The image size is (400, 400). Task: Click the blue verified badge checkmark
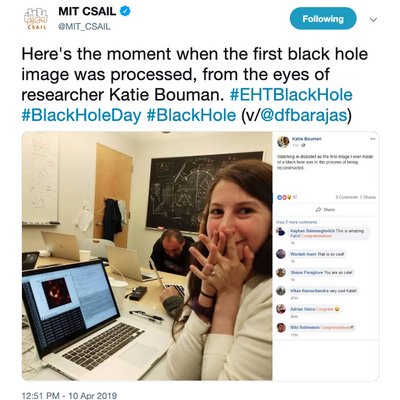125,11
